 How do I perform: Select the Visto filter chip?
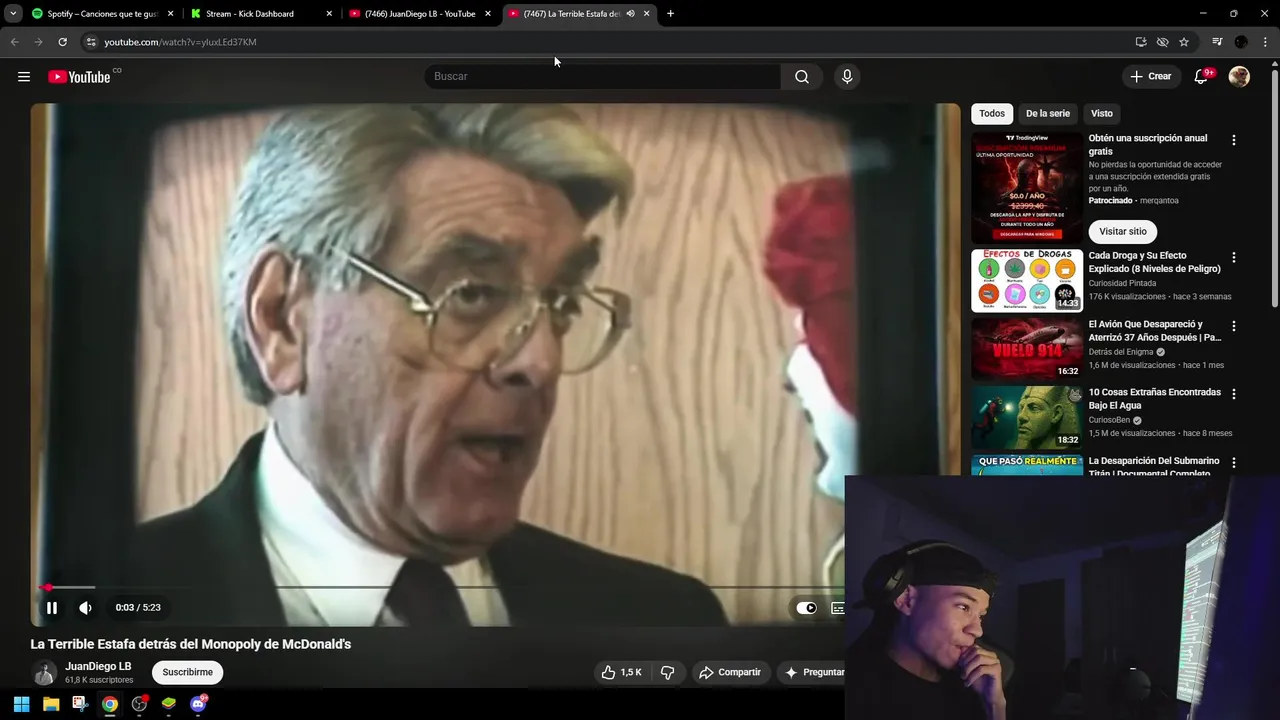1102,113
